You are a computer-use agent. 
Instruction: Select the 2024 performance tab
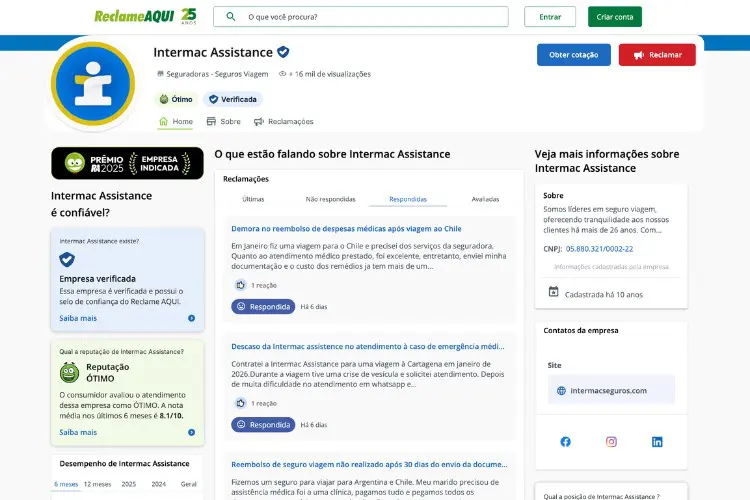coord(159,484)
